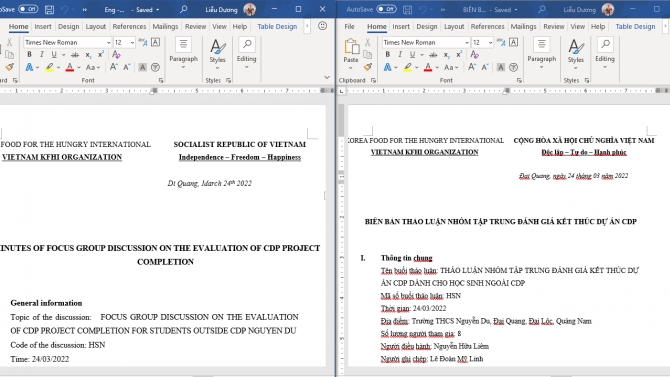
Task: Open font name dropdown in the right window
Action: click(x=466, y=42)
